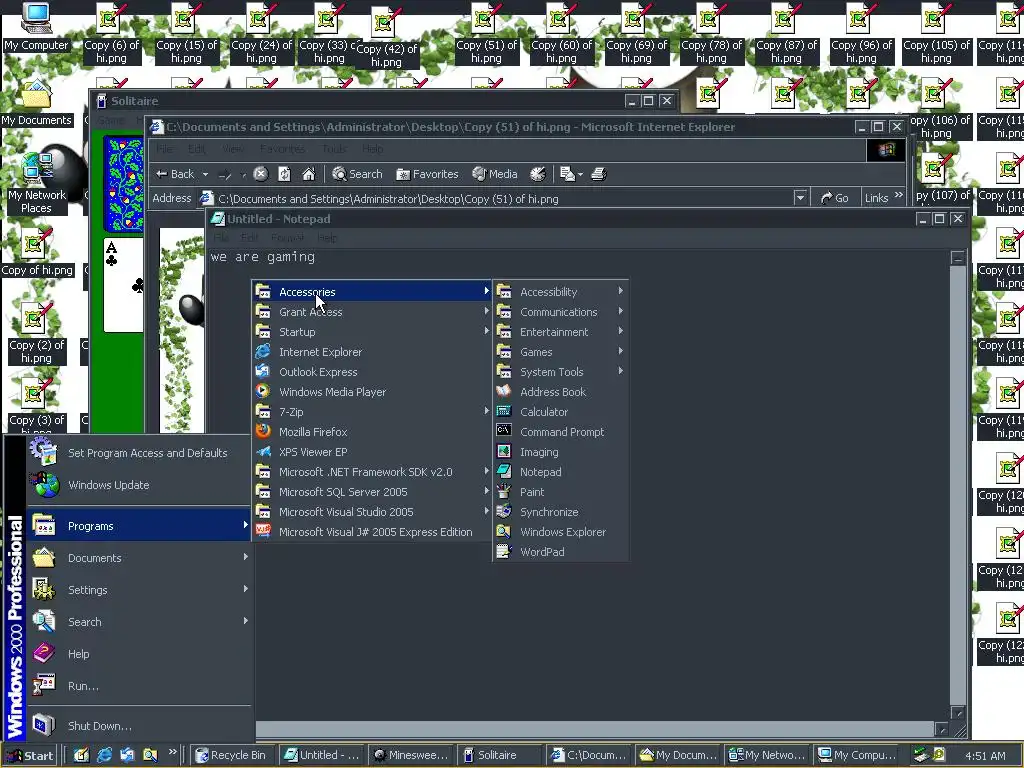Viewport: 1024px width, 768px height.
Task: Click the Stop icon in Internet Explorer toolbar
Action: 261,174
